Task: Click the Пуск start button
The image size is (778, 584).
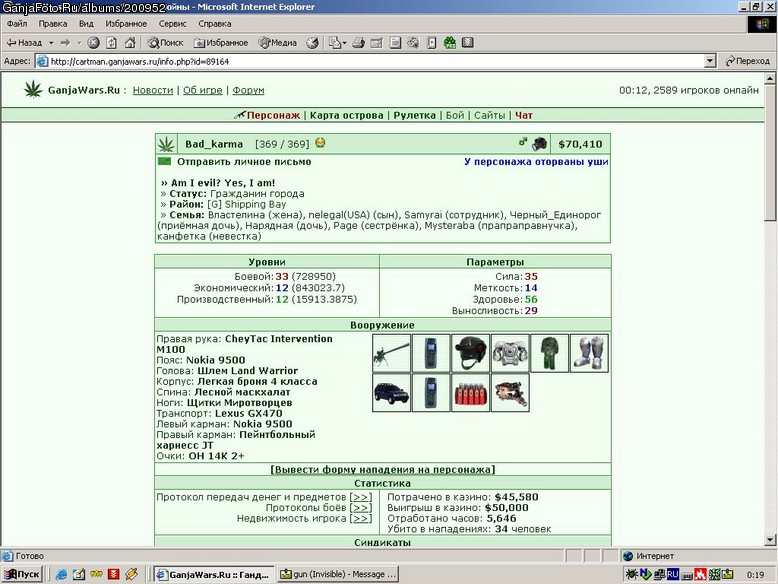Action: 22,574
